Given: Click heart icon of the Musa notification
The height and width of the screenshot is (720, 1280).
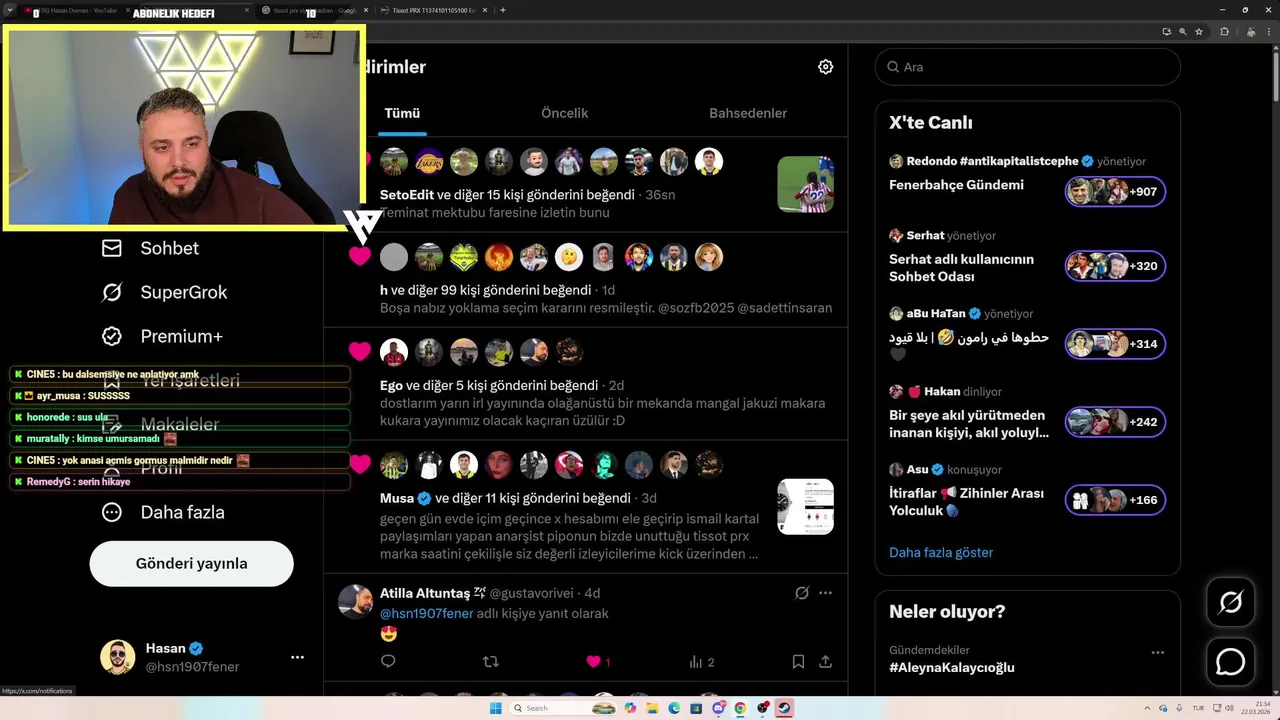Looking at the screenshot, I should tap(360, 464).
